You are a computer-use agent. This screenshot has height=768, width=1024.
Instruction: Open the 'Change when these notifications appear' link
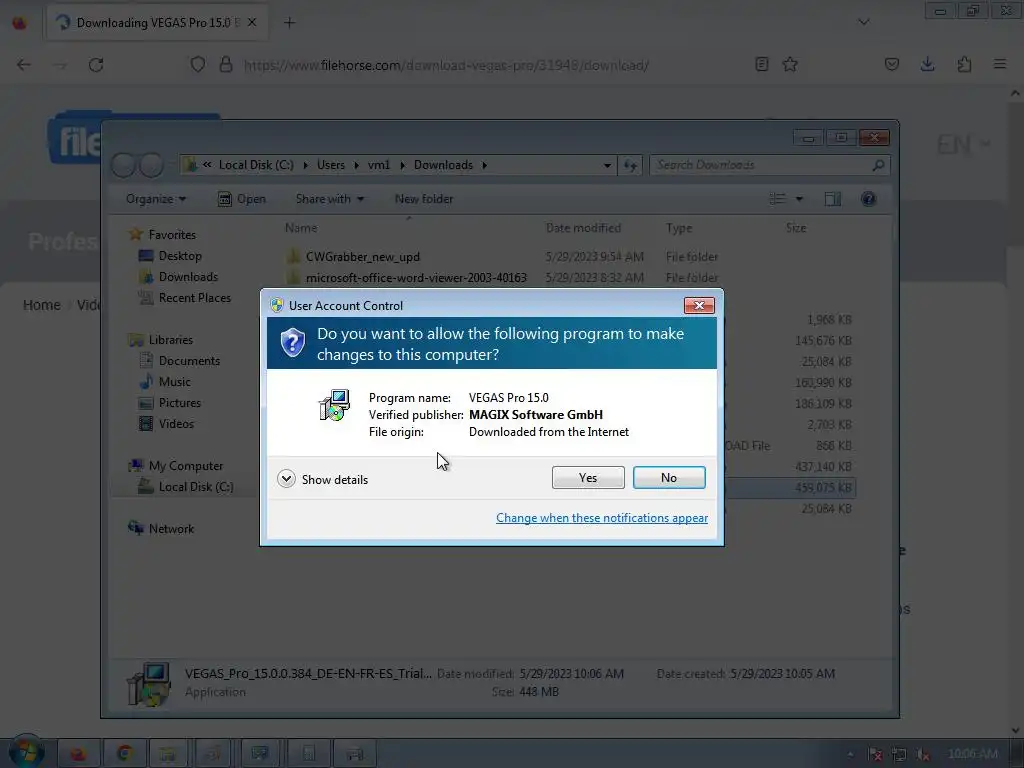click(601, 518)
